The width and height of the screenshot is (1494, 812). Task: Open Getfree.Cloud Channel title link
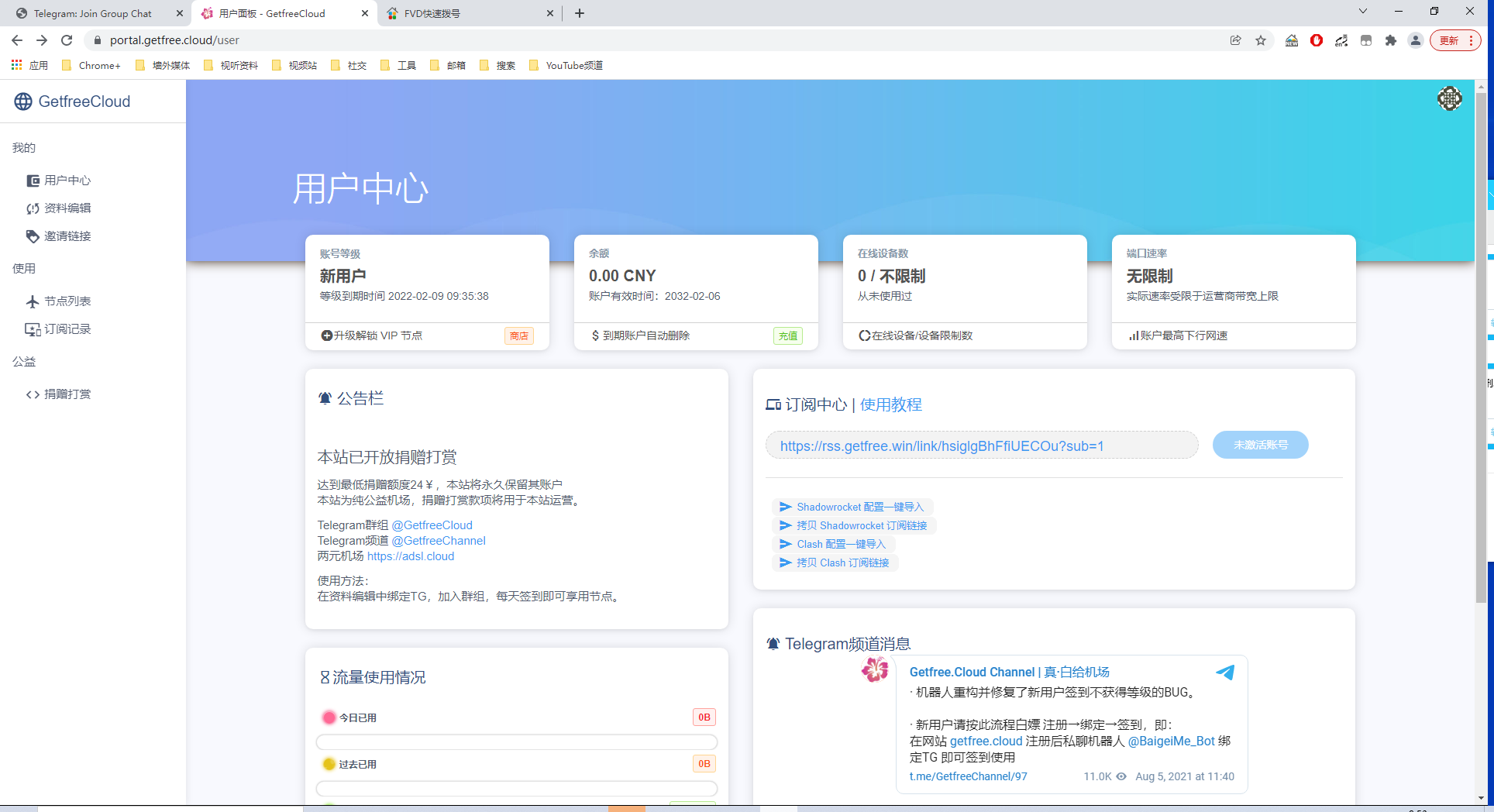coord(1009,672)
